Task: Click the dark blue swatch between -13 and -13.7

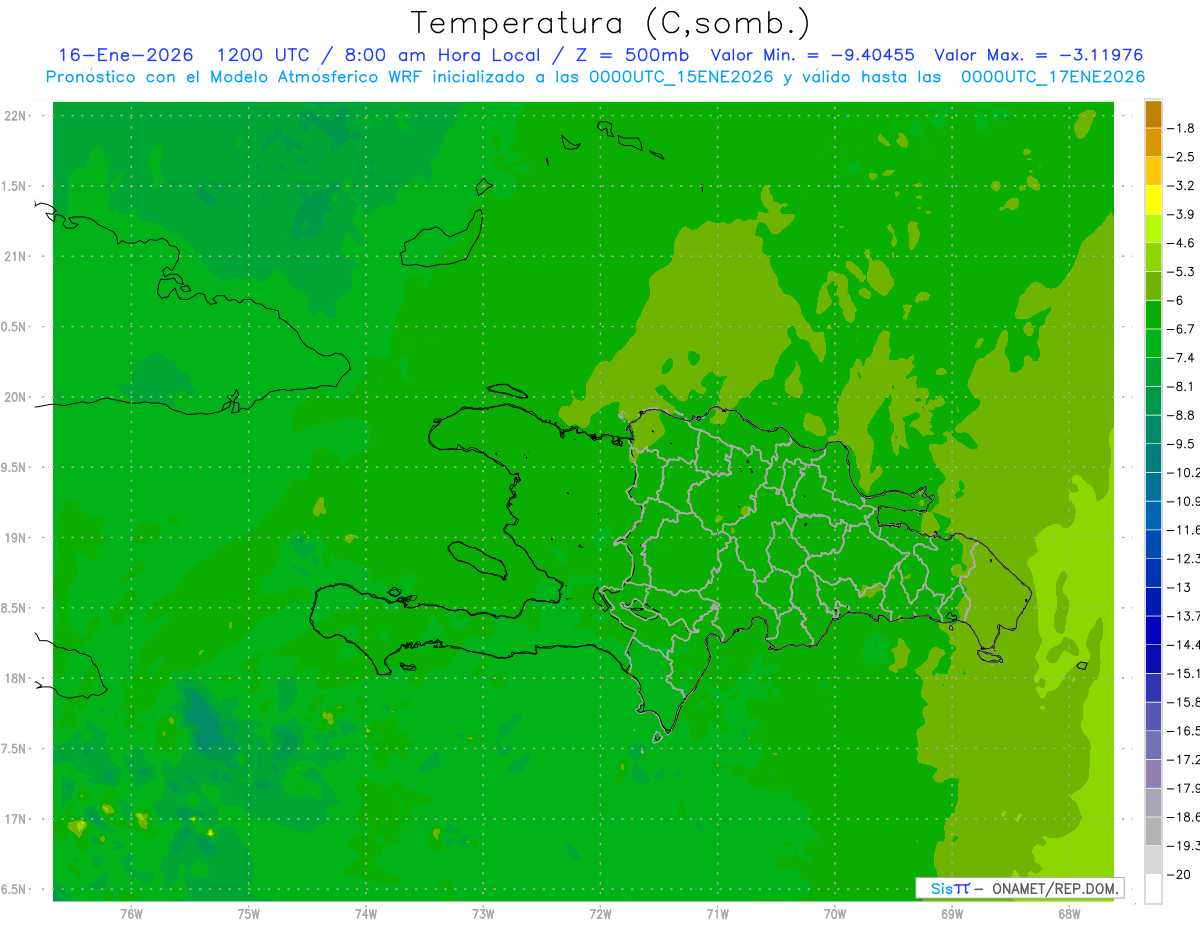Action: (x=1153, y=601)
